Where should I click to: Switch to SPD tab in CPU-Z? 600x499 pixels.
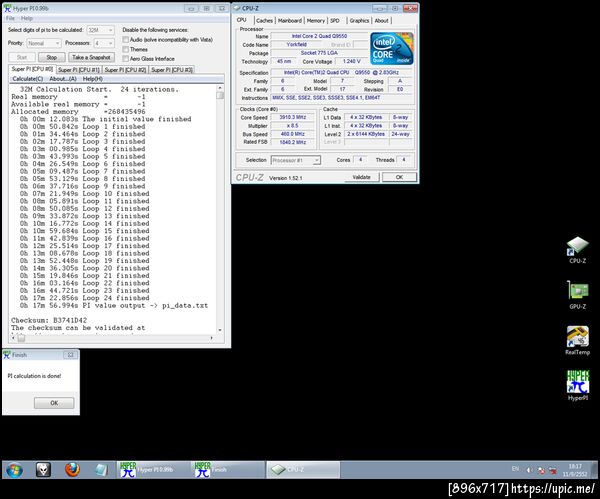[335, 21]
